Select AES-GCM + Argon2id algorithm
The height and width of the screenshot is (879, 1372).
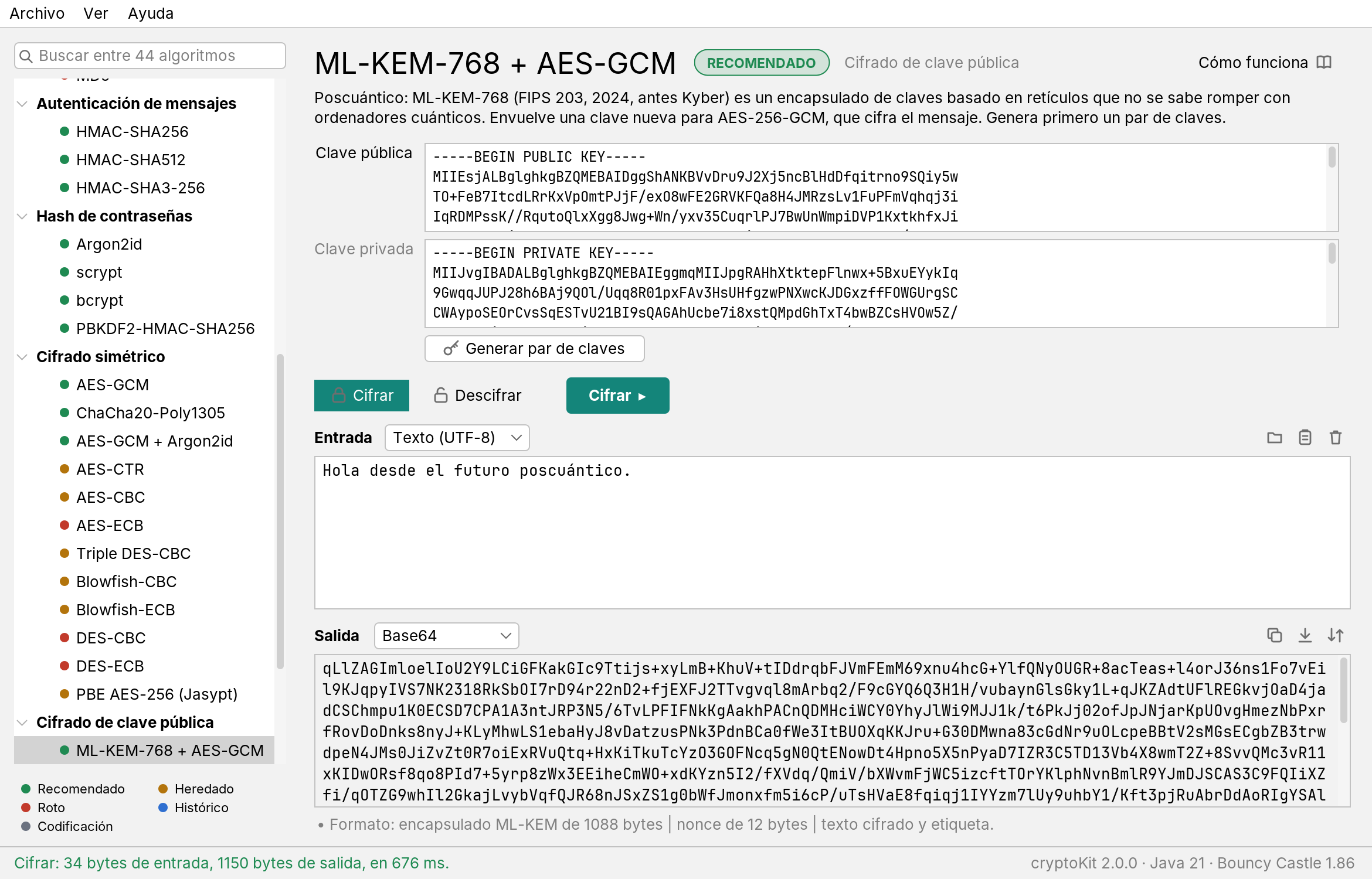[144, 441]
